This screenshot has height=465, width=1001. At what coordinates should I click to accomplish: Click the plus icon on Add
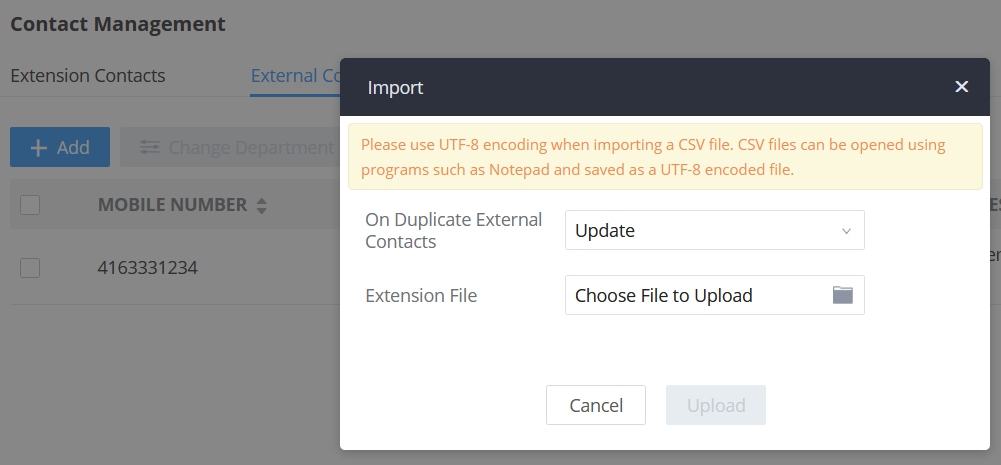pyautogui.click(x=39, y=148)
